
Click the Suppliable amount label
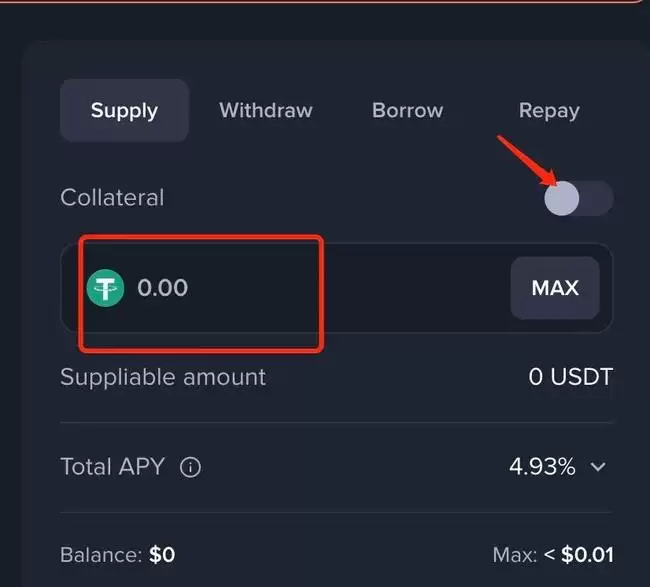(163, 377)
